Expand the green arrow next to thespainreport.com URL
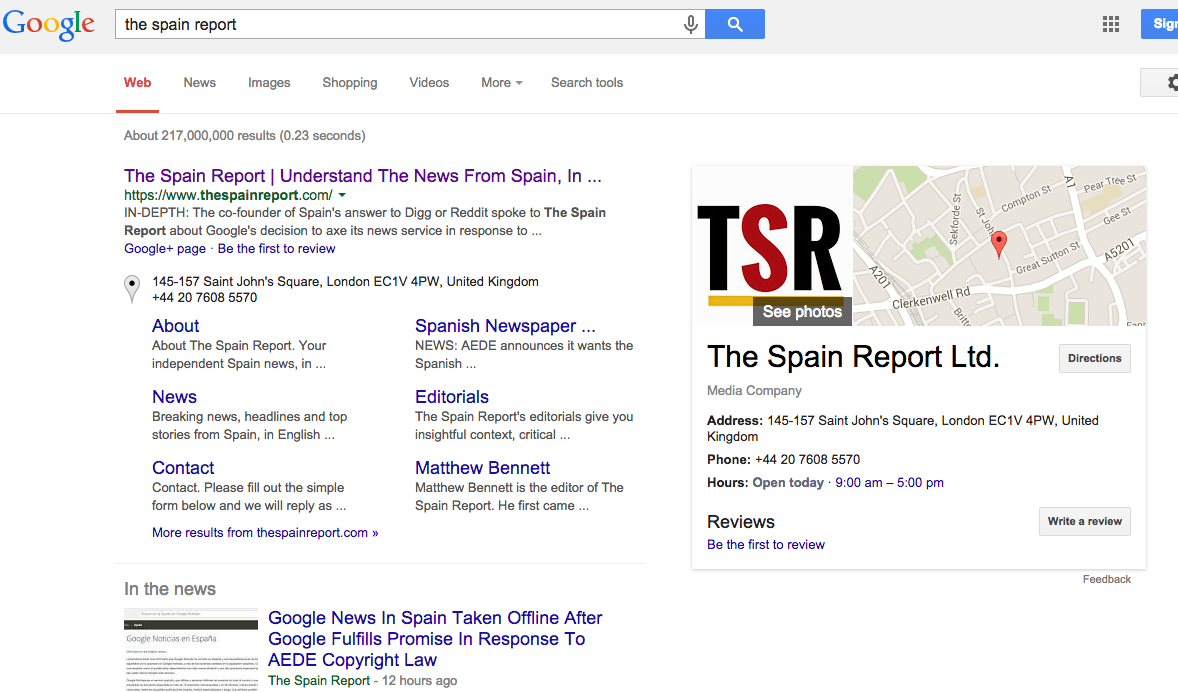1178x692 pixels. coord(343,195)
